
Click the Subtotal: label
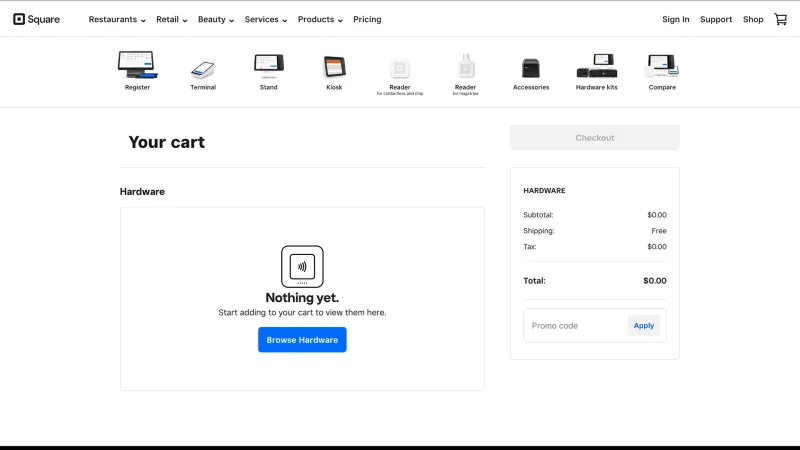(538, 215)
